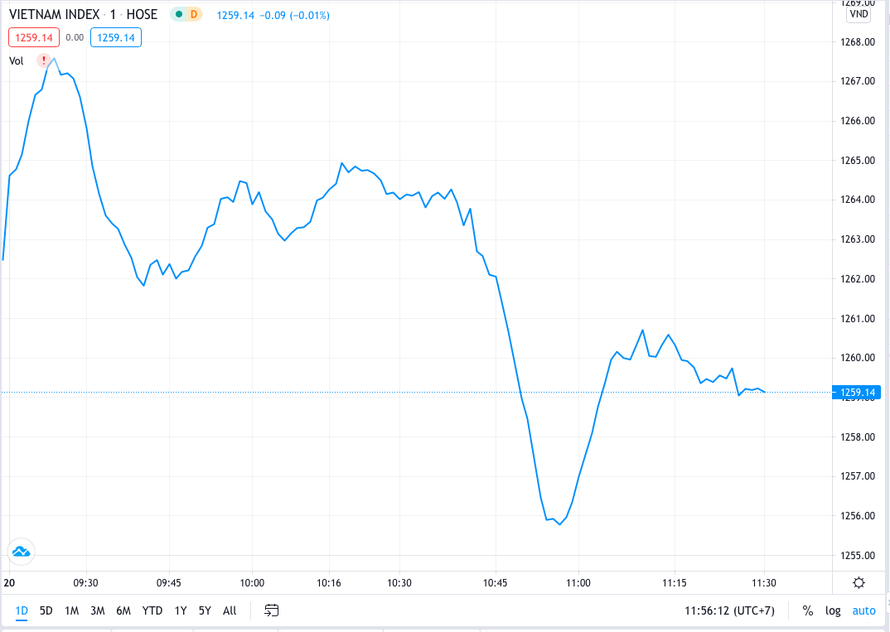Click the TradingView logo on chart
The width and height of the screenshot is (890, 632).
click(20, 551)
